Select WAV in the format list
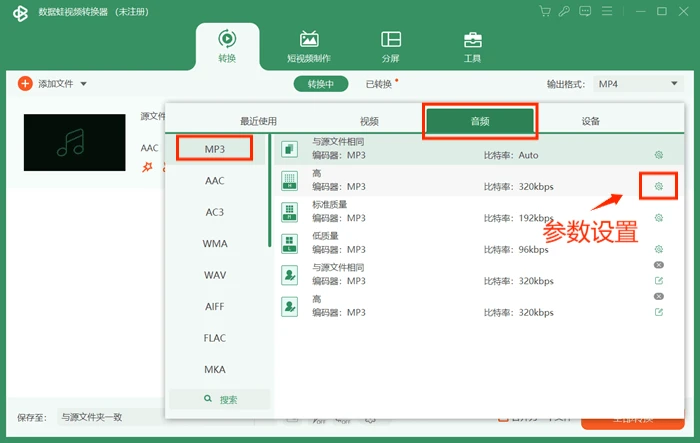700x443 pixels. click(215, 275)
